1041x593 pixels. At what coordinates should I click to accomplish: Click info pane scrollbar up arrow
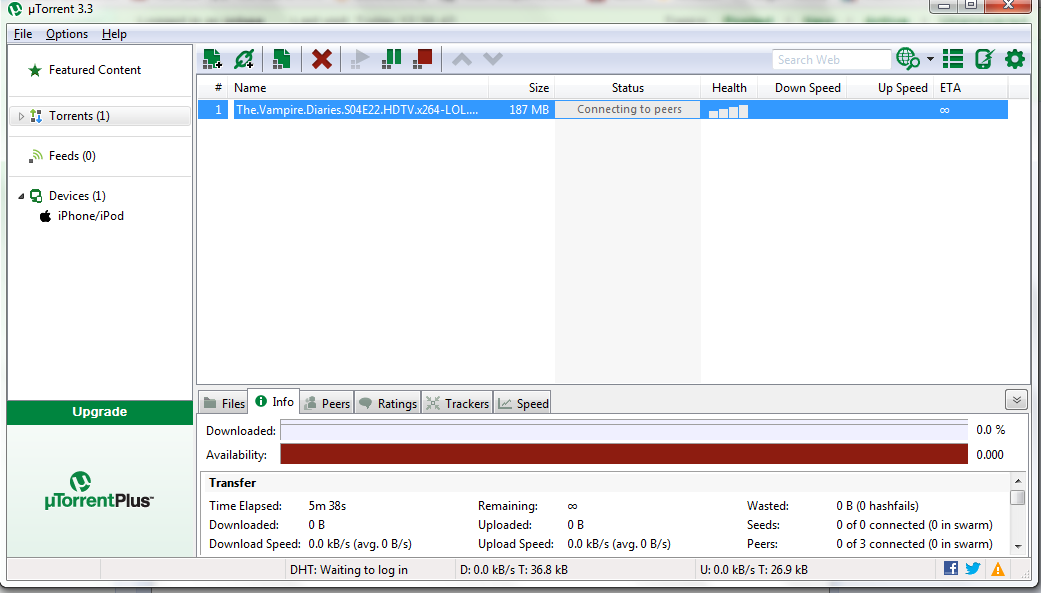click(x=1018, y=480)
